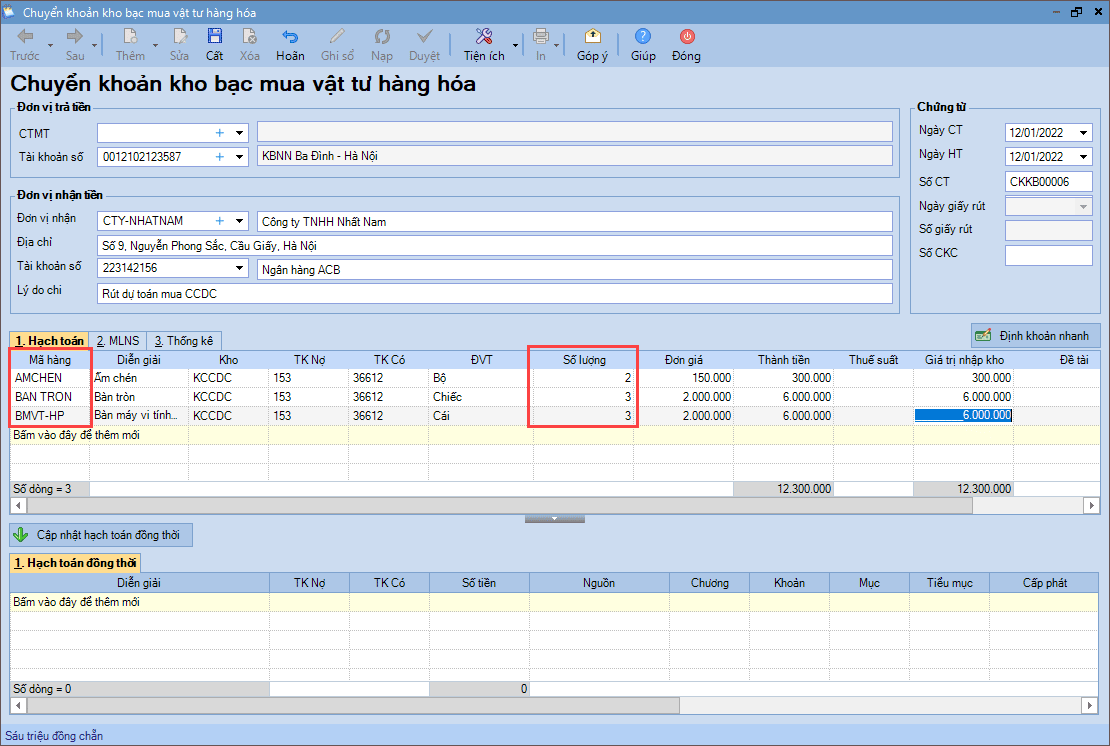Click the Nguồn column header

[x=599, y=583]
